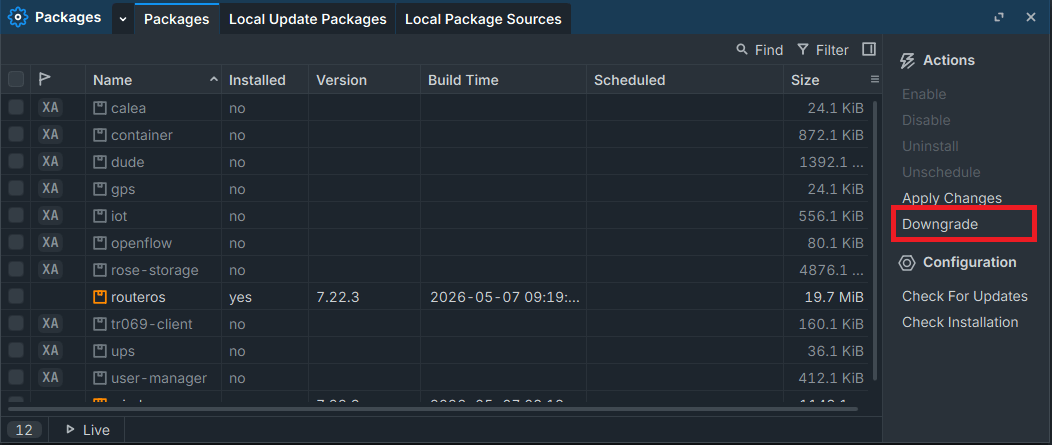Click the package icon next to gps
This screenshot has width=1052, height=445.
tap(100, 189)
